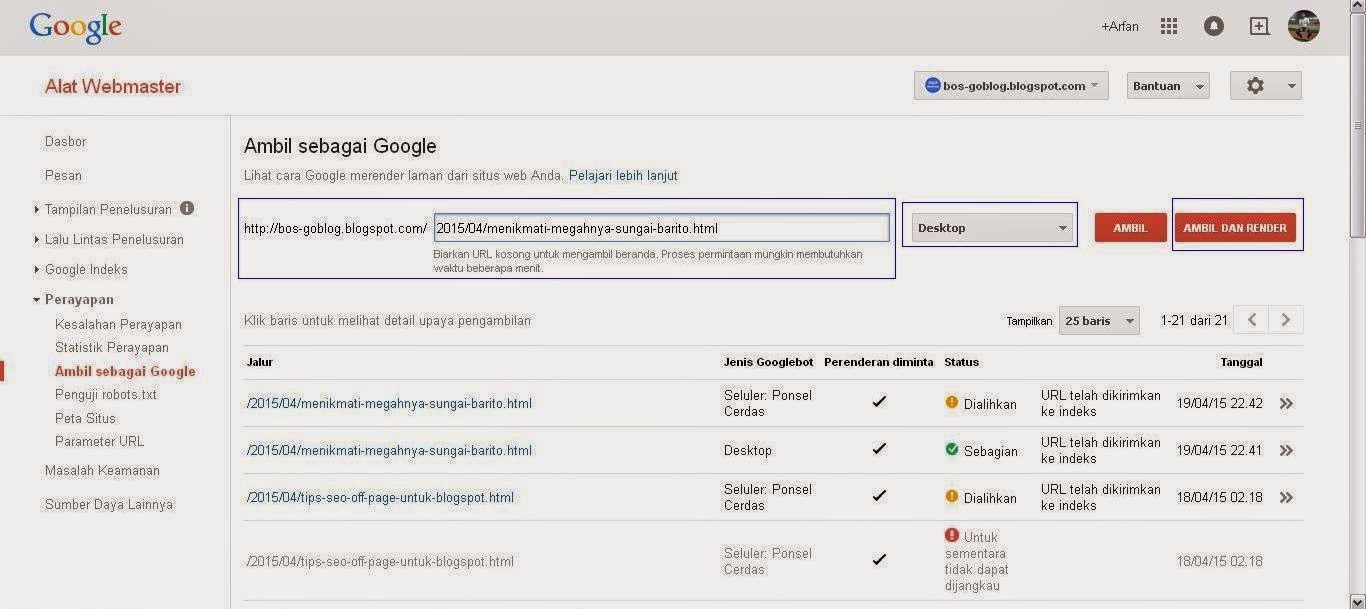1366x609 pixels.
Task: Select Ambil sebagai Google sidebar item
Action: [125, 371]
